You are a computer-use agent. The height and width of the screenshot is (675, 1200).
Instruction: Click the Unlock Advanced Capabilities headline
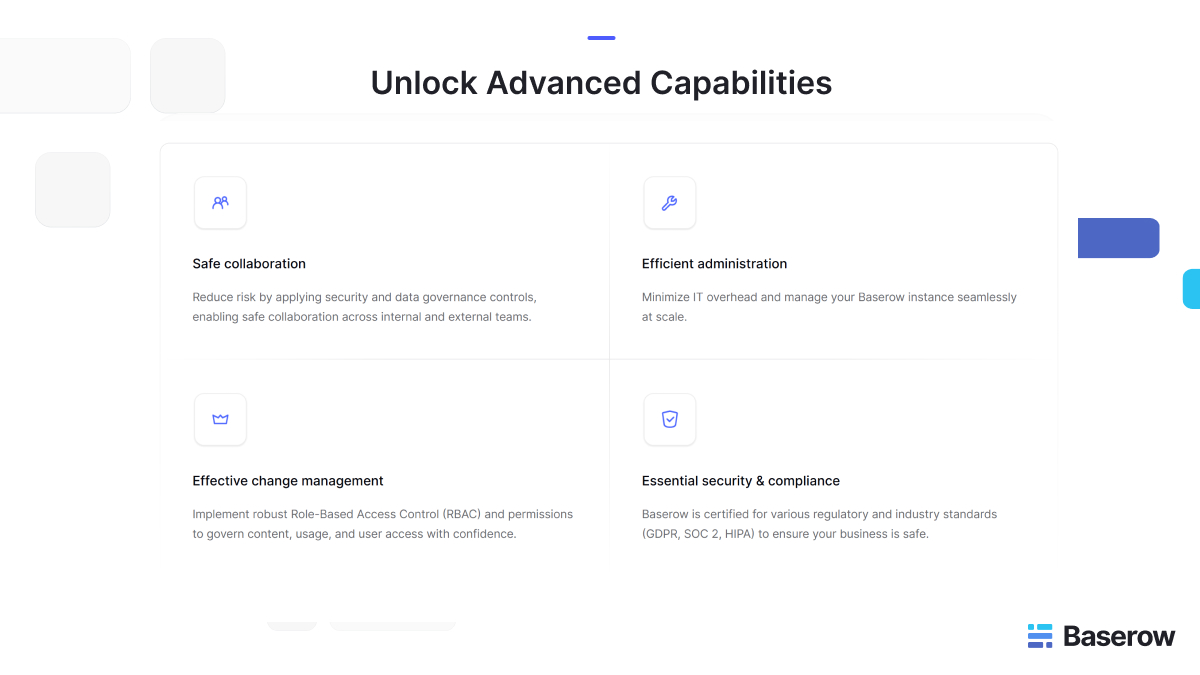[601, 83]
